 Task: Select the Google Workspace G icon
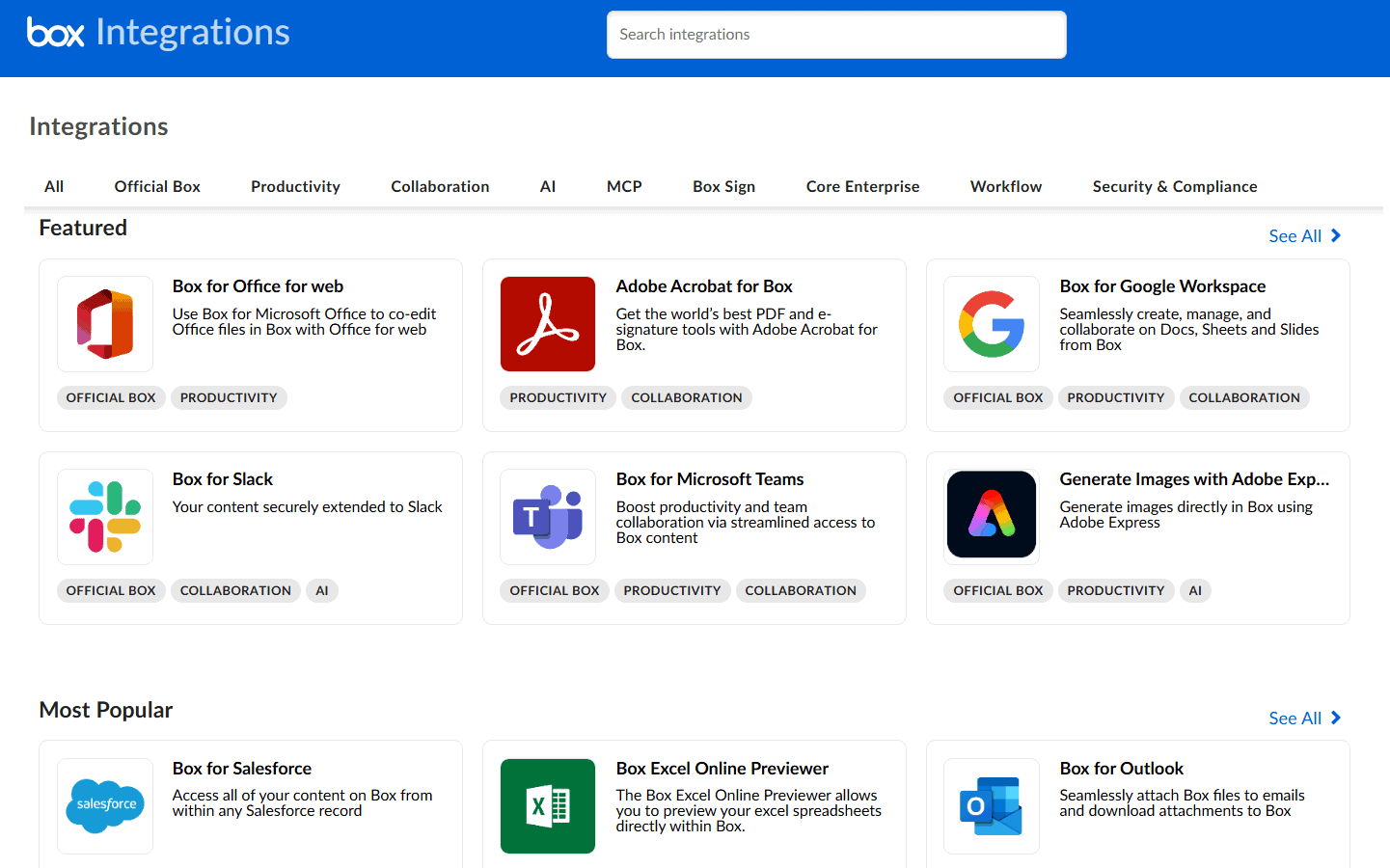point(992,324)
